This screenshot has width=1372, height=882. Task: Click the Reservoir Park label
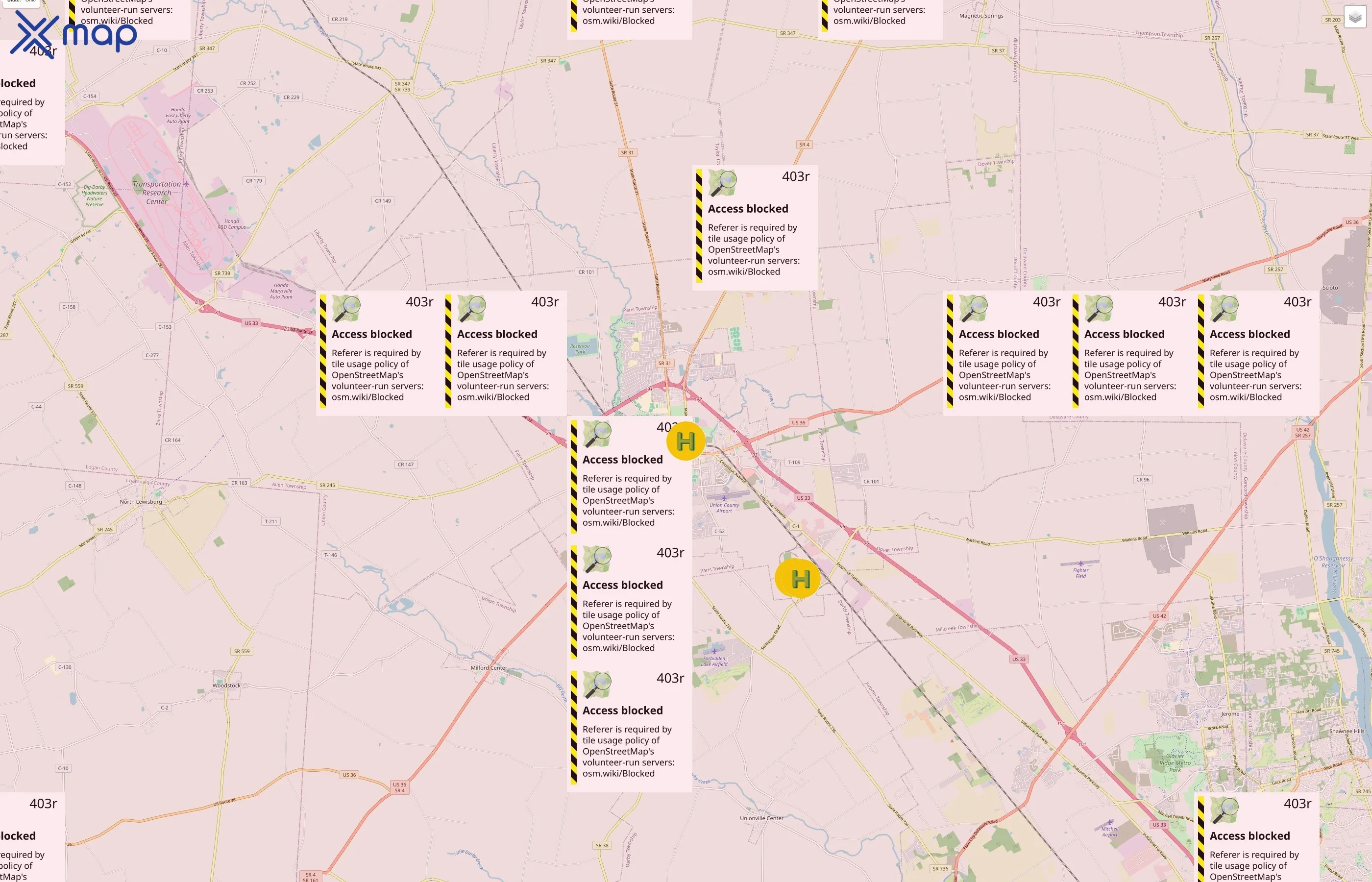(x=580, y=349)
